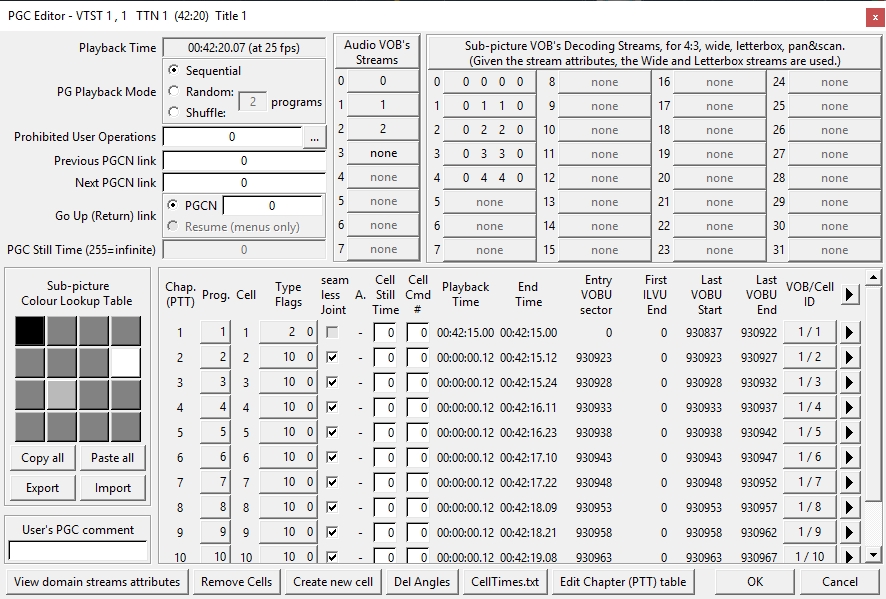
Task: Export the colour lookup table
Action: click(x=42, y=488)
